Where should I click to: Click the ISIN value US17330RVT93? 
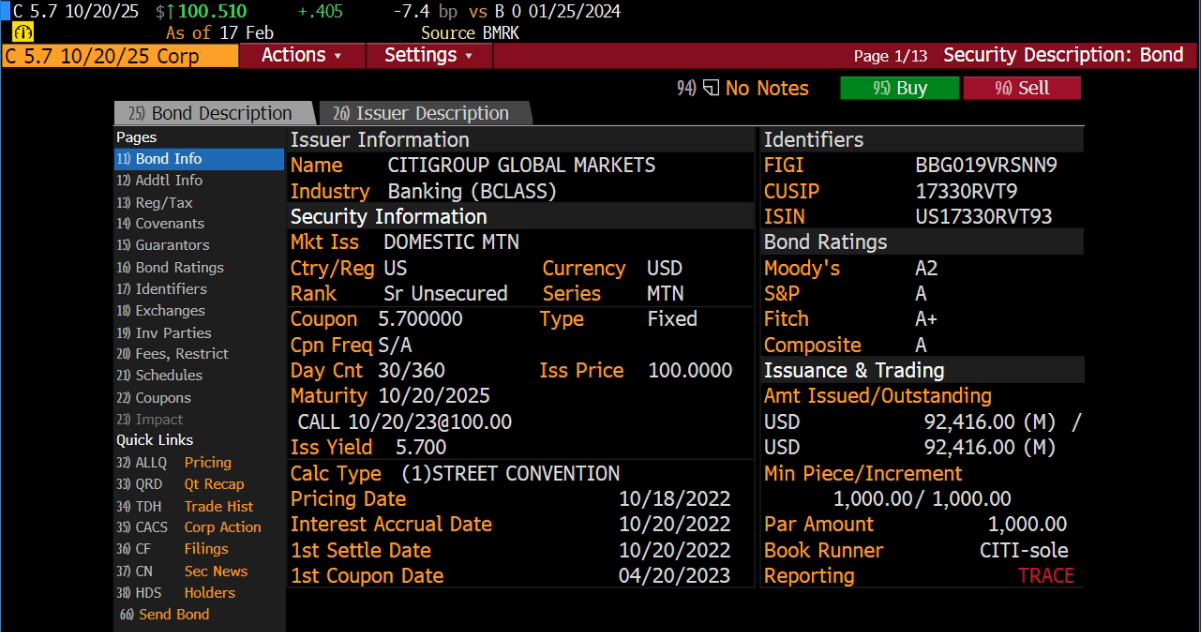[984, 217]
